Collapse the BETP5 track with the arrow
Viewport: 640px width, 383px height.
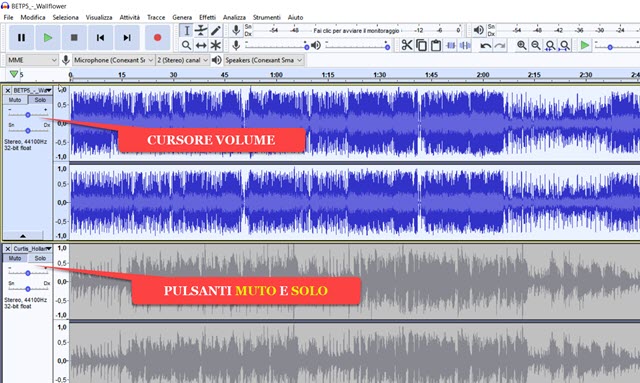[23, 236]
